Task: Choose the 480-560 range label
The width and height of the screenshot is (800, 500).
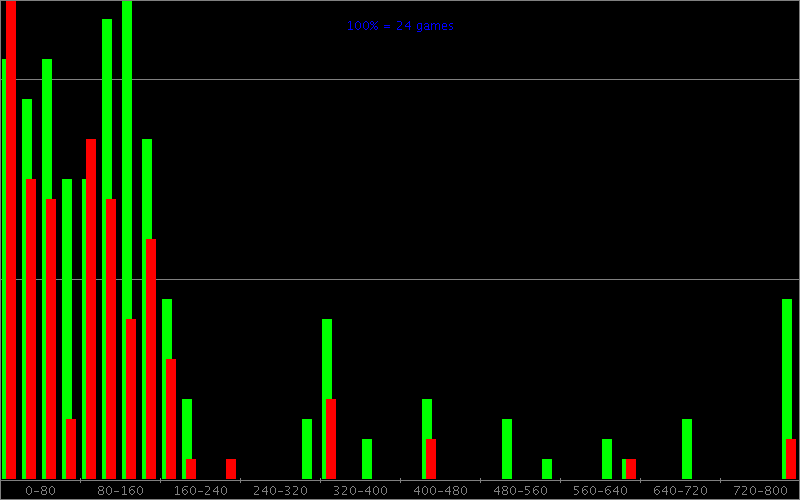Action: coord(520,491)
